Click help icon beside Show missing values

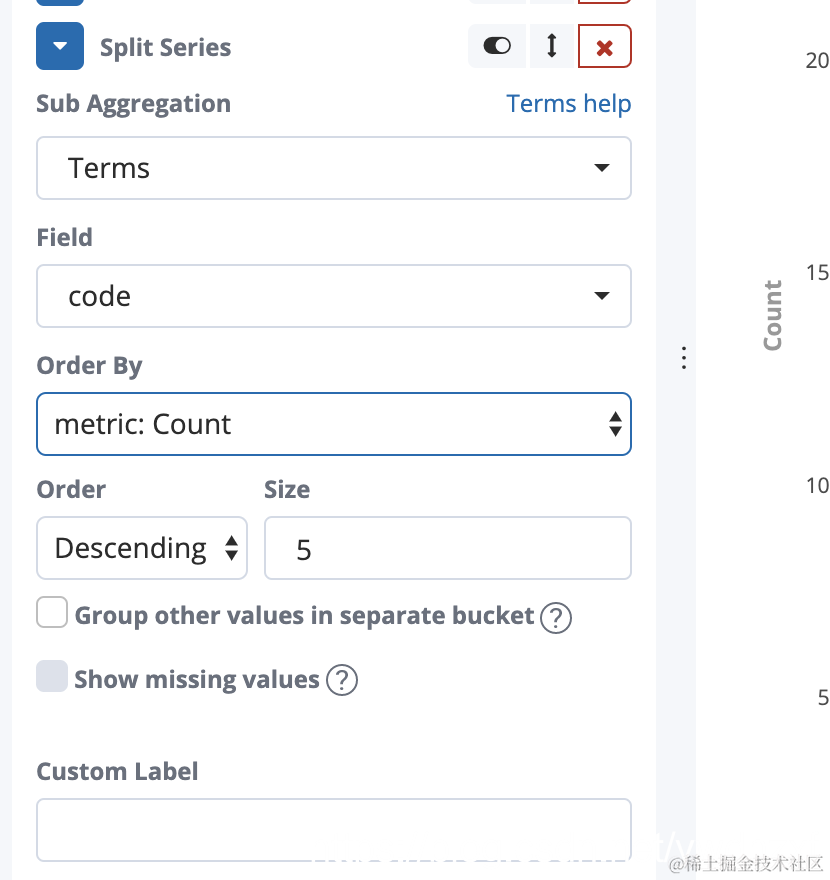pos(341,681)
